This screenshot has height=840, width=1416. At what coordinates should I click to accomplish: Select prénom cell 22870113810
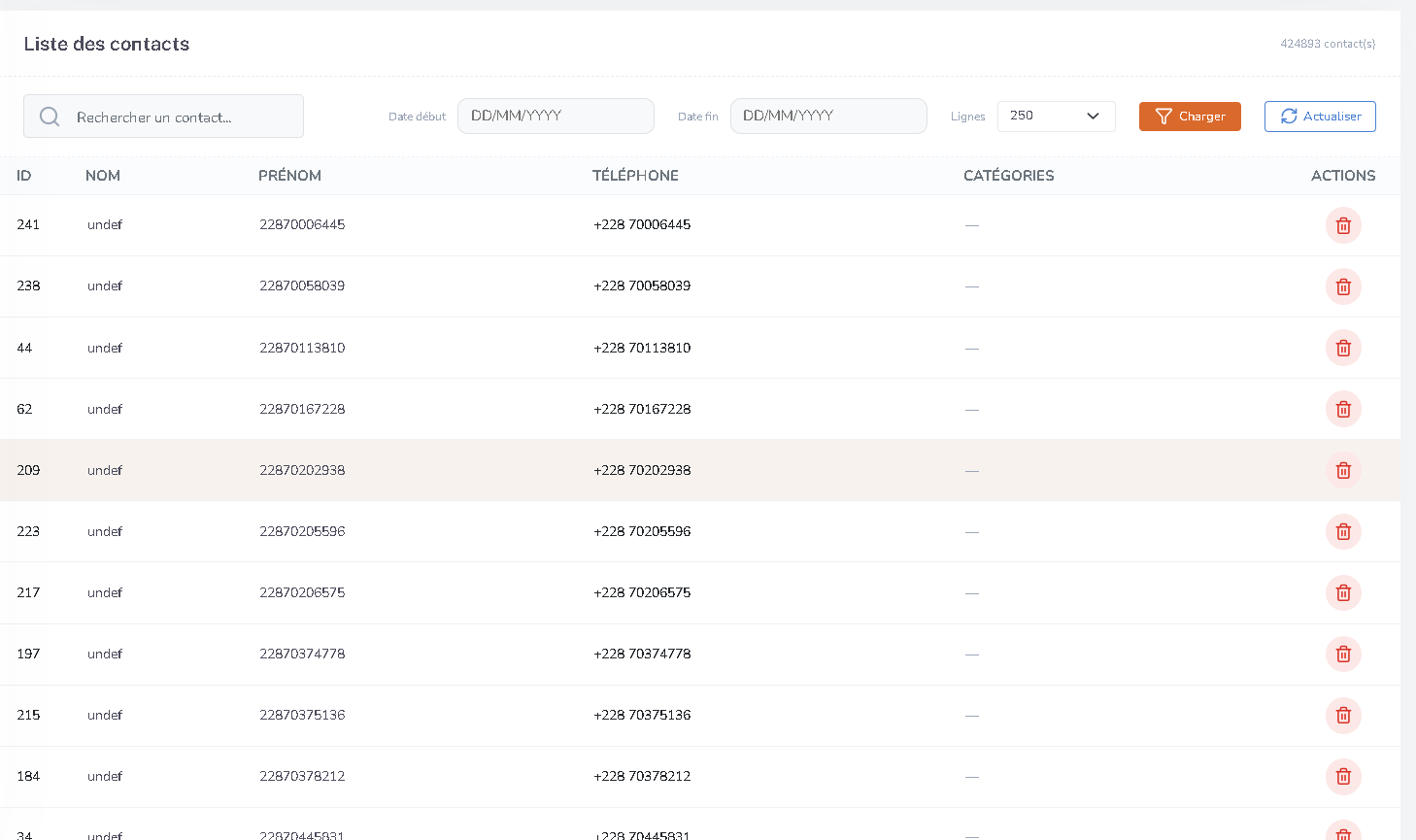[302, 348]
